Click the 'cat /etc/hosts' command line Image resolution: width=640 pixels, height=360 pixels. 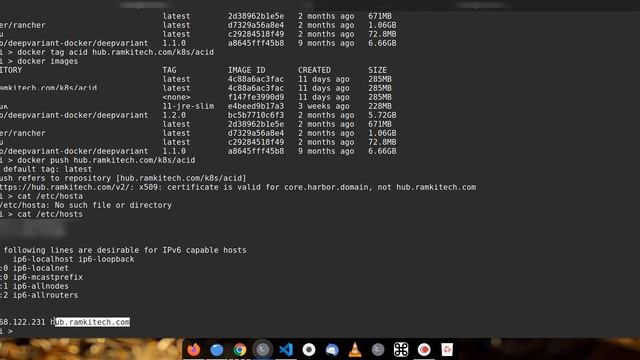coord(50,214)
